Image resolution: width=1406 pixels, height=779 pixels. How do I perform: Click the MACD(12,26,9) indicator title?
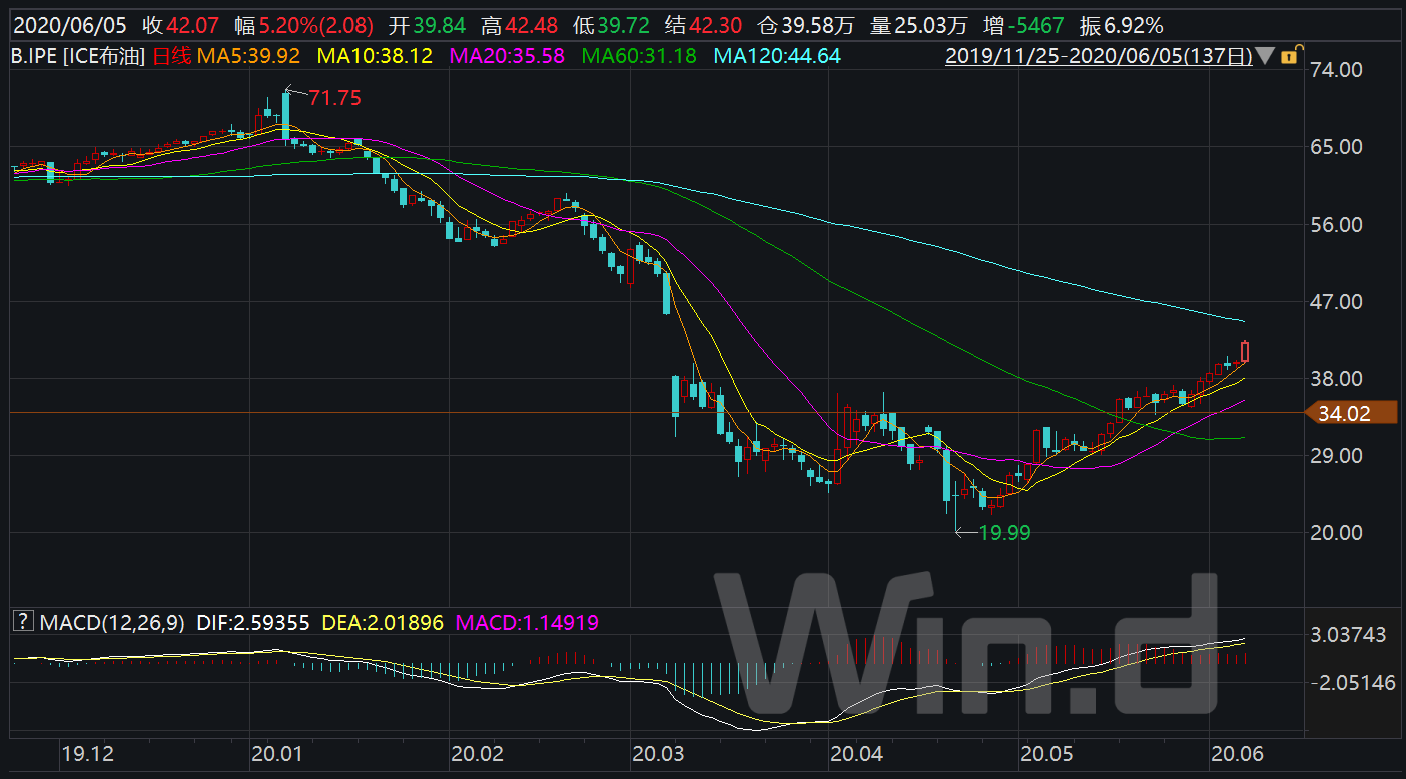coord(112,623)
